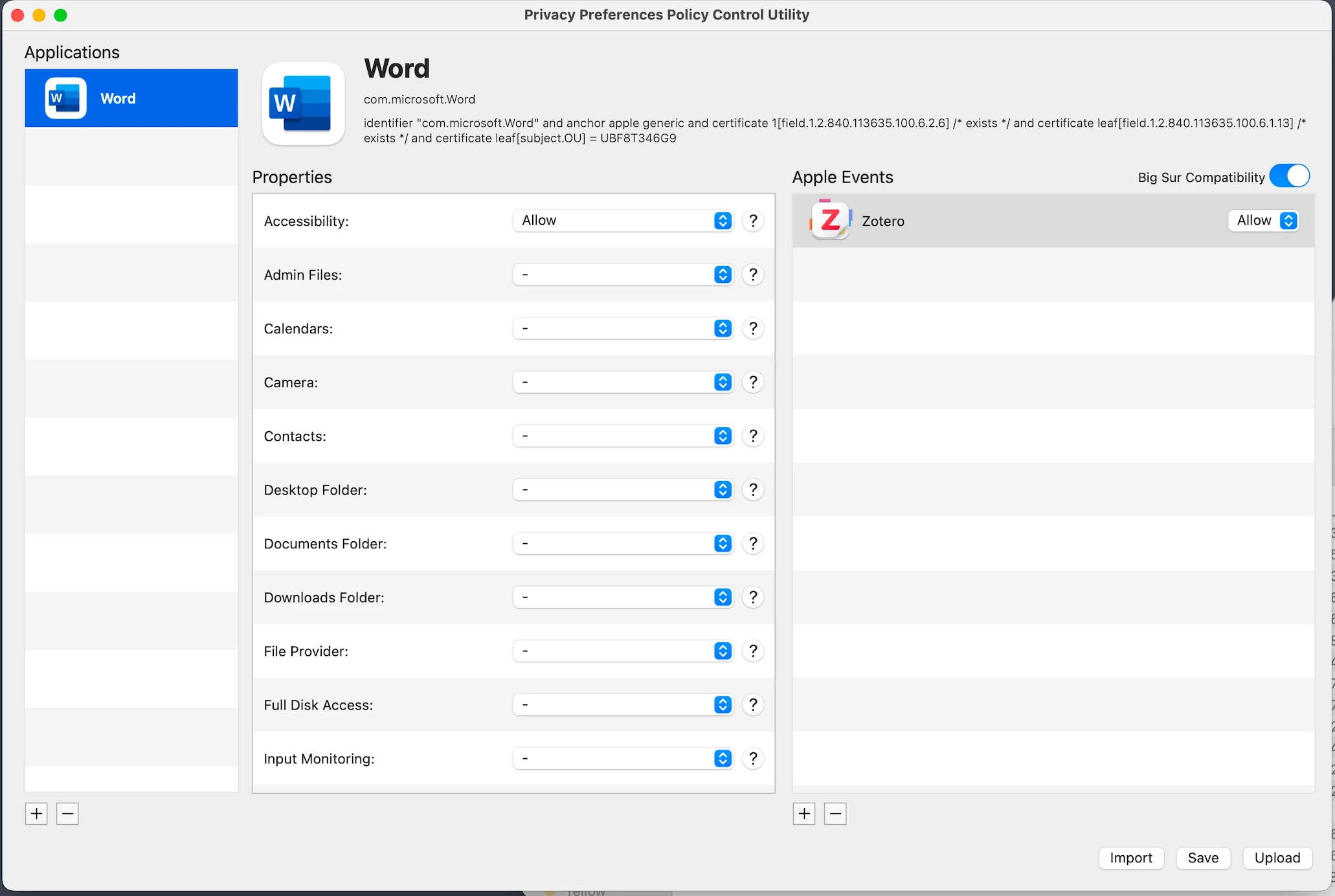The image size is (1335, 896).
Task: Remove Apple Event with minus button
Action: pos(835,814)
